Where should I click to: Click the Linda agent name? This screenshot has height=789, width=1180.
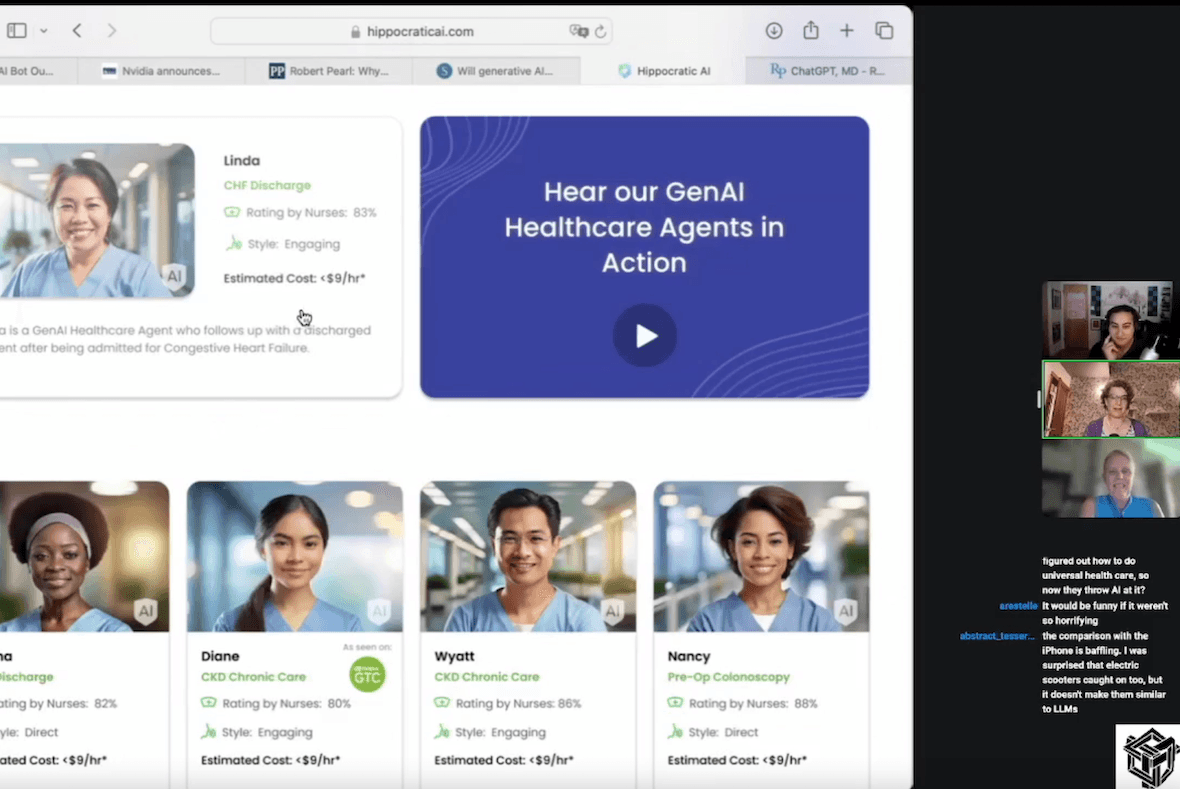click(242, 160)
